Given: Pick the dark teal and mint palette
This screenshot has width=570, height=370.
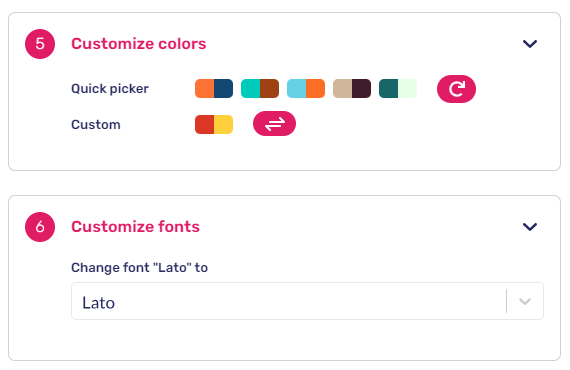Looking at the screenshot, I should pyautogui.click(x=398, y=89).
